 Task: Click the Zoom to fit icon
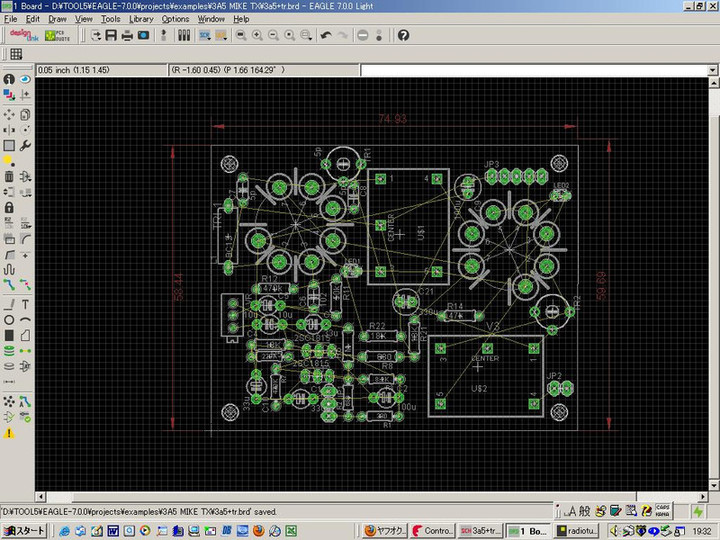coord(241,35)
